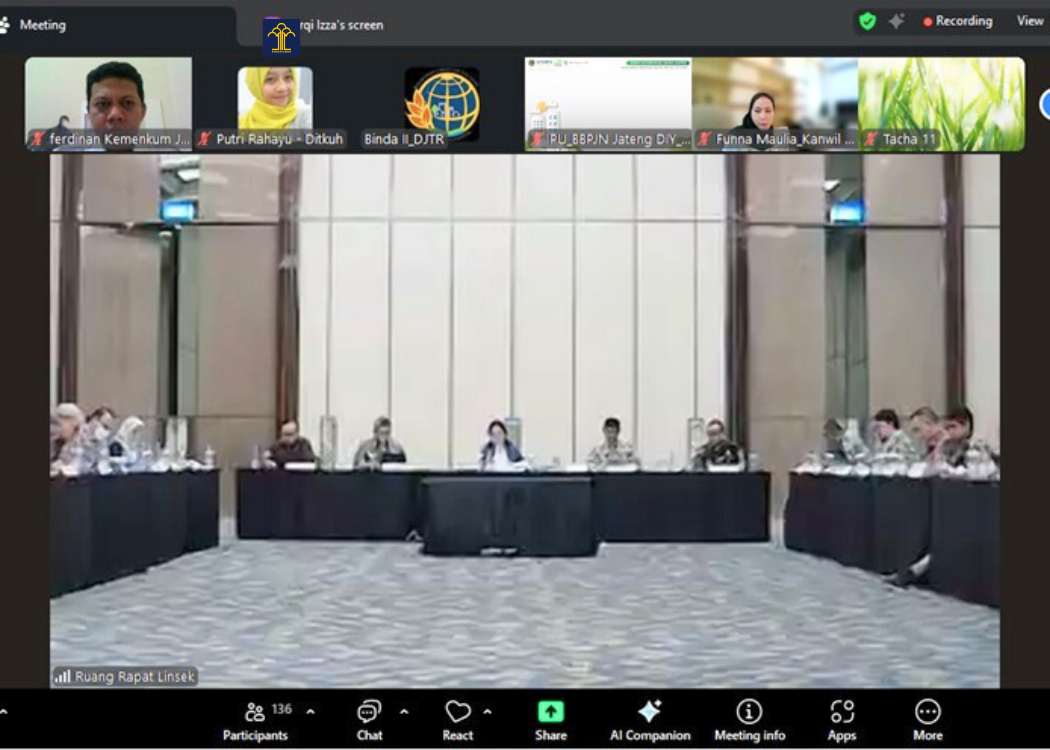Select the Meeting tab

tap(42, 25)
